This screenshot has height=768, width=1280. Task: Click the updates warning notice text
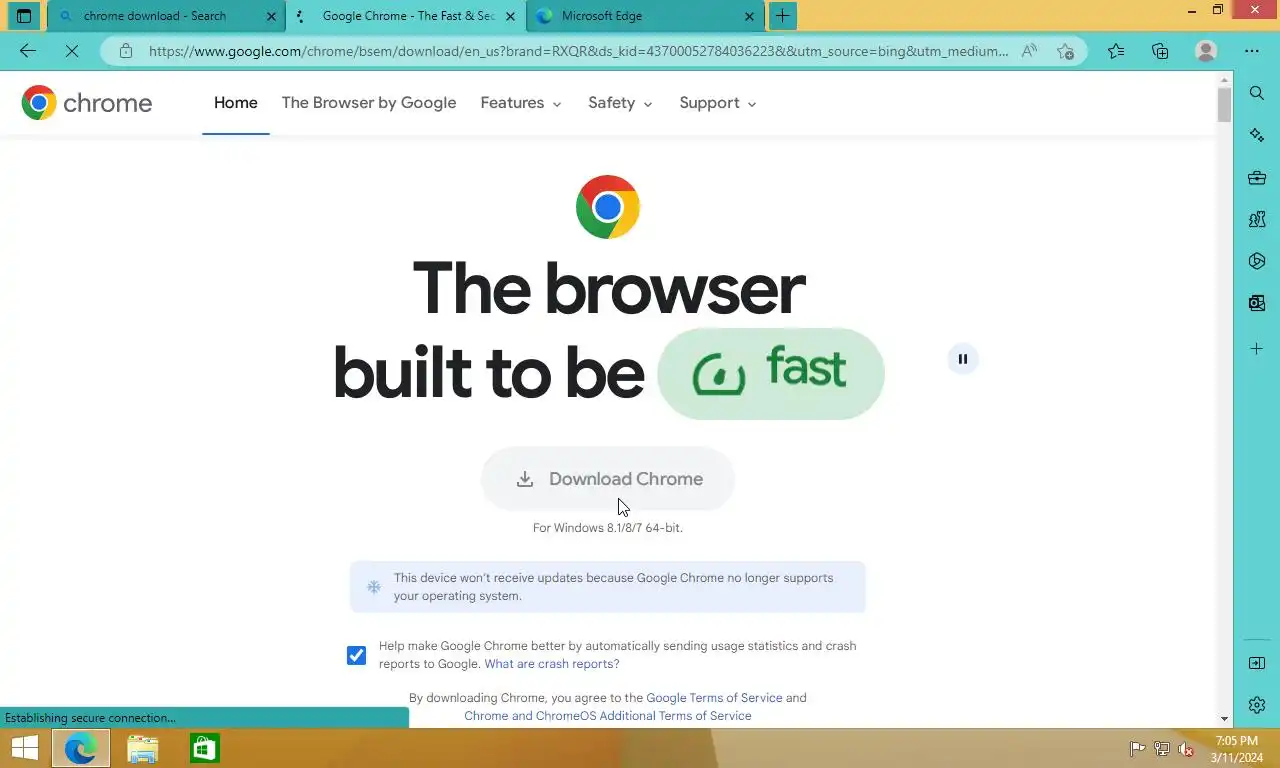coord(613,587)
